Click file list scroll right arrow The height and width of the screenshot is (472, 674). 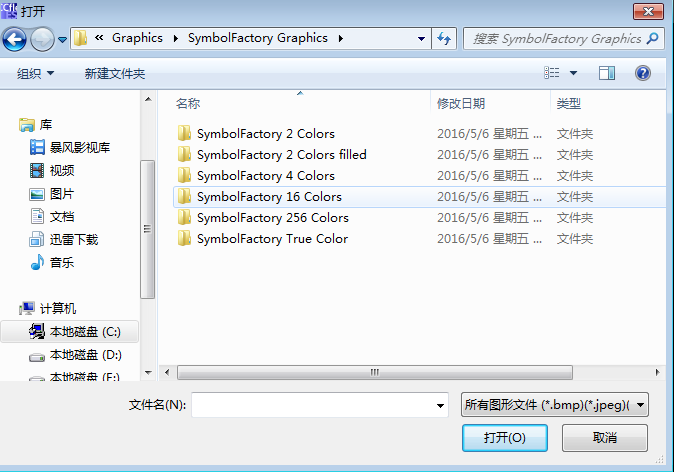click(x=657, y=372)
